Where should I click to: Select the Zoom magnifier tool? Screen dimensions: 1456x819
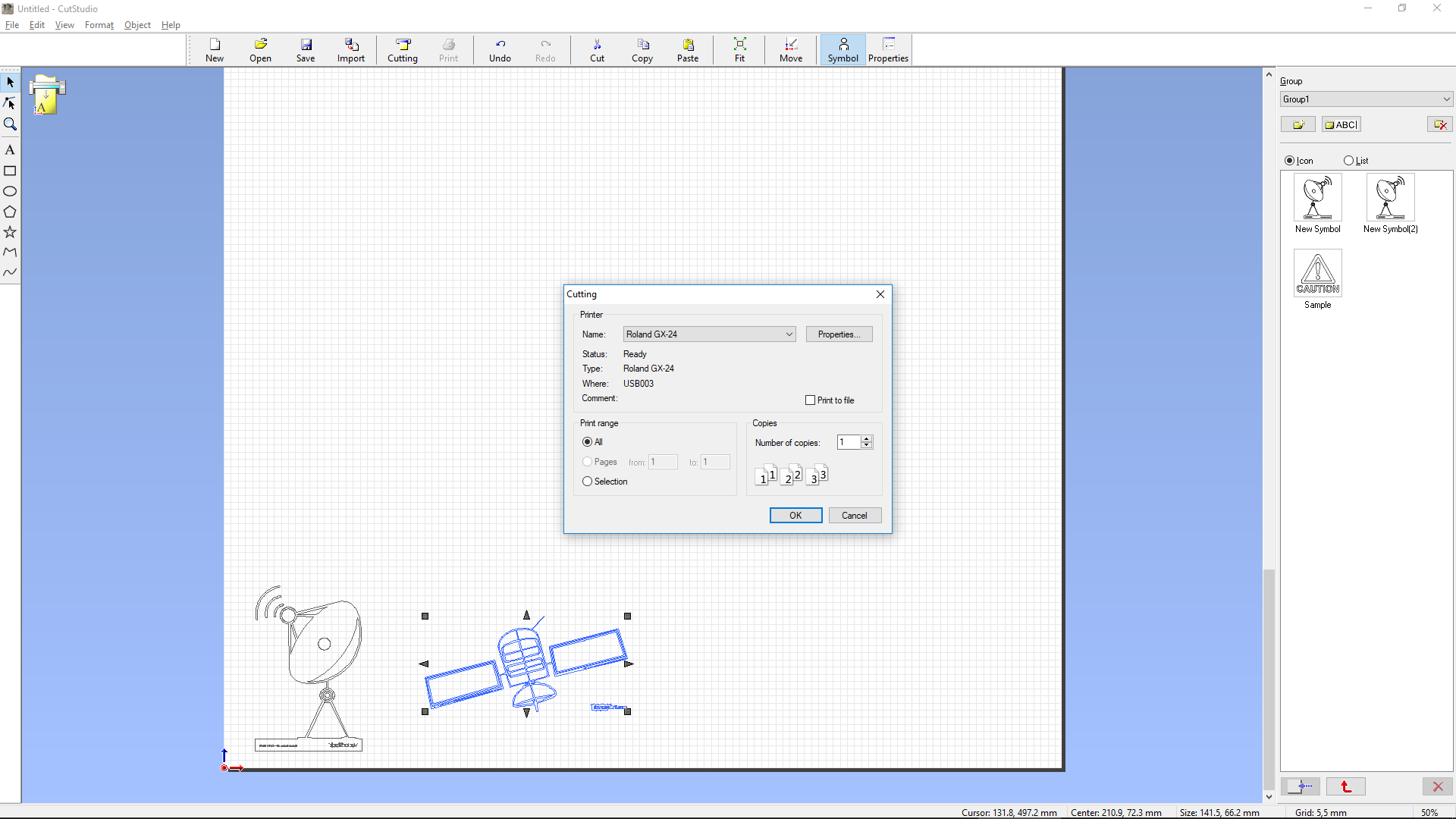point(10,124)
